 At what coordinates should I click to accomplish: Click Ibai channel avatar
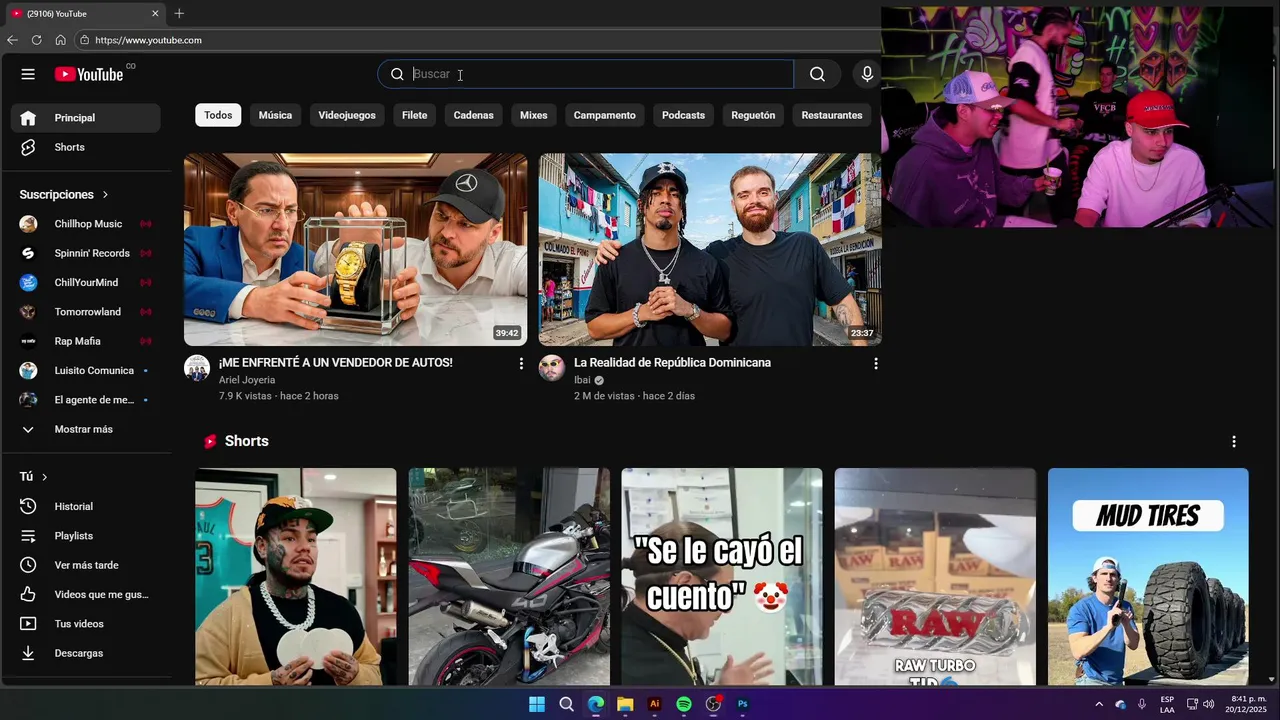(x=552, y=368)
